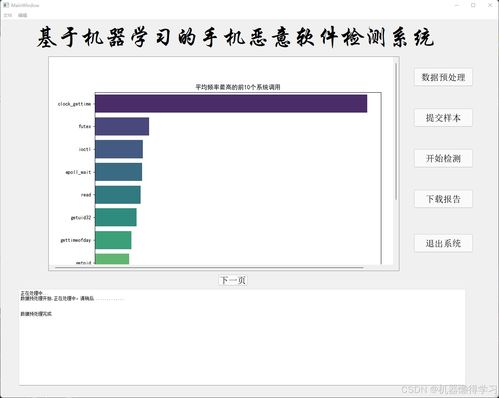Click the epoll_wait bar in chart
This screenshot has height=398, width=499.
118,172
